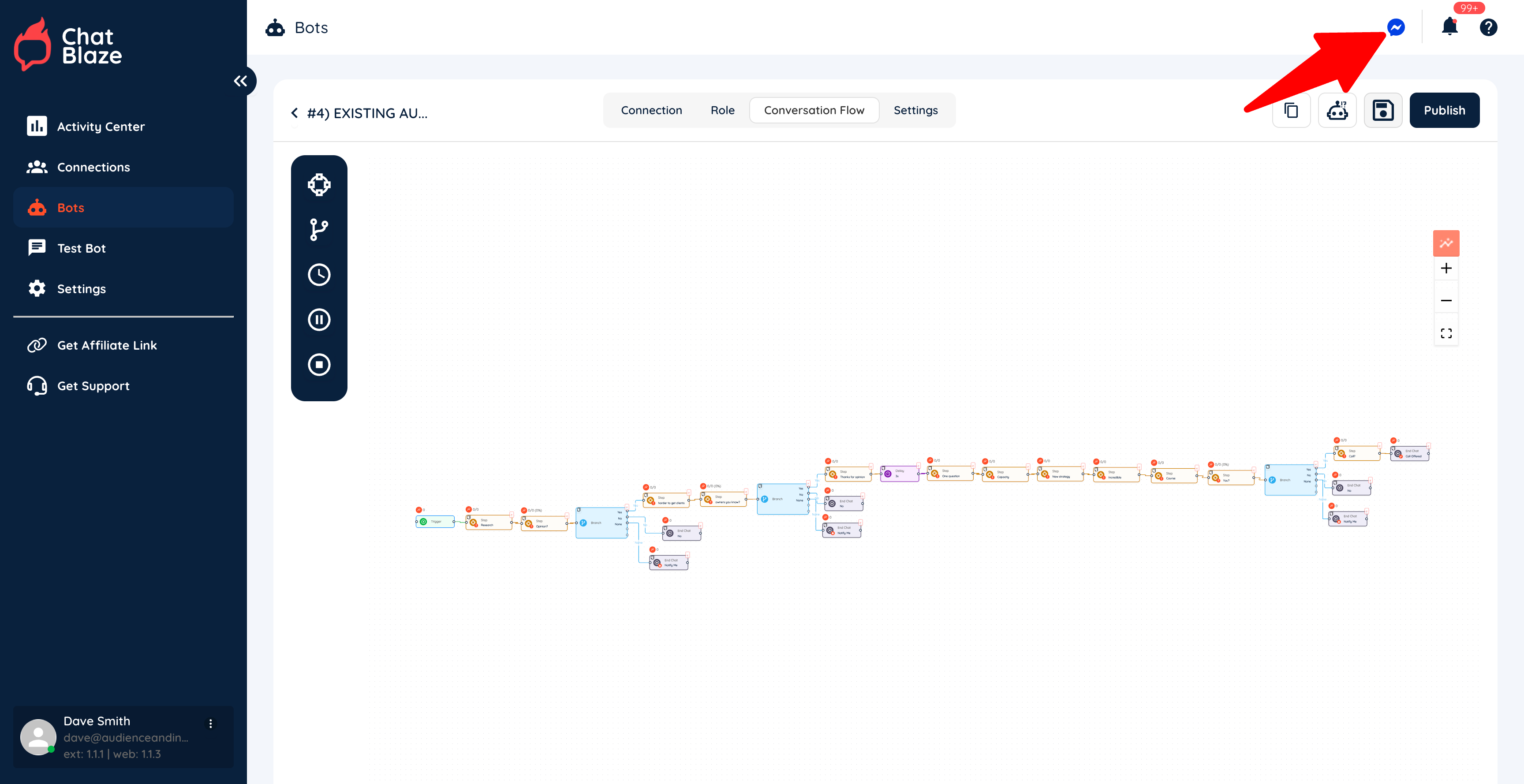Open the test bot robot icon

tap(1337, 111)
